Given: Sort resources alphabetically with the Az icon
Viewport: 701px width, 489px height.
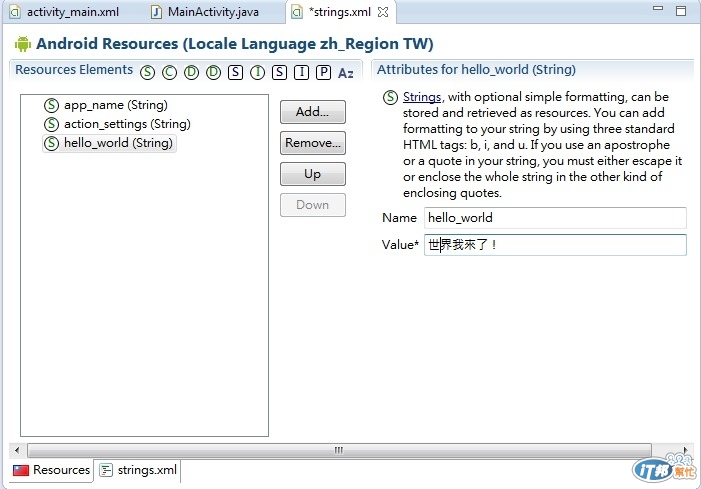Looking at the screenshot, I should click(346, 73).
